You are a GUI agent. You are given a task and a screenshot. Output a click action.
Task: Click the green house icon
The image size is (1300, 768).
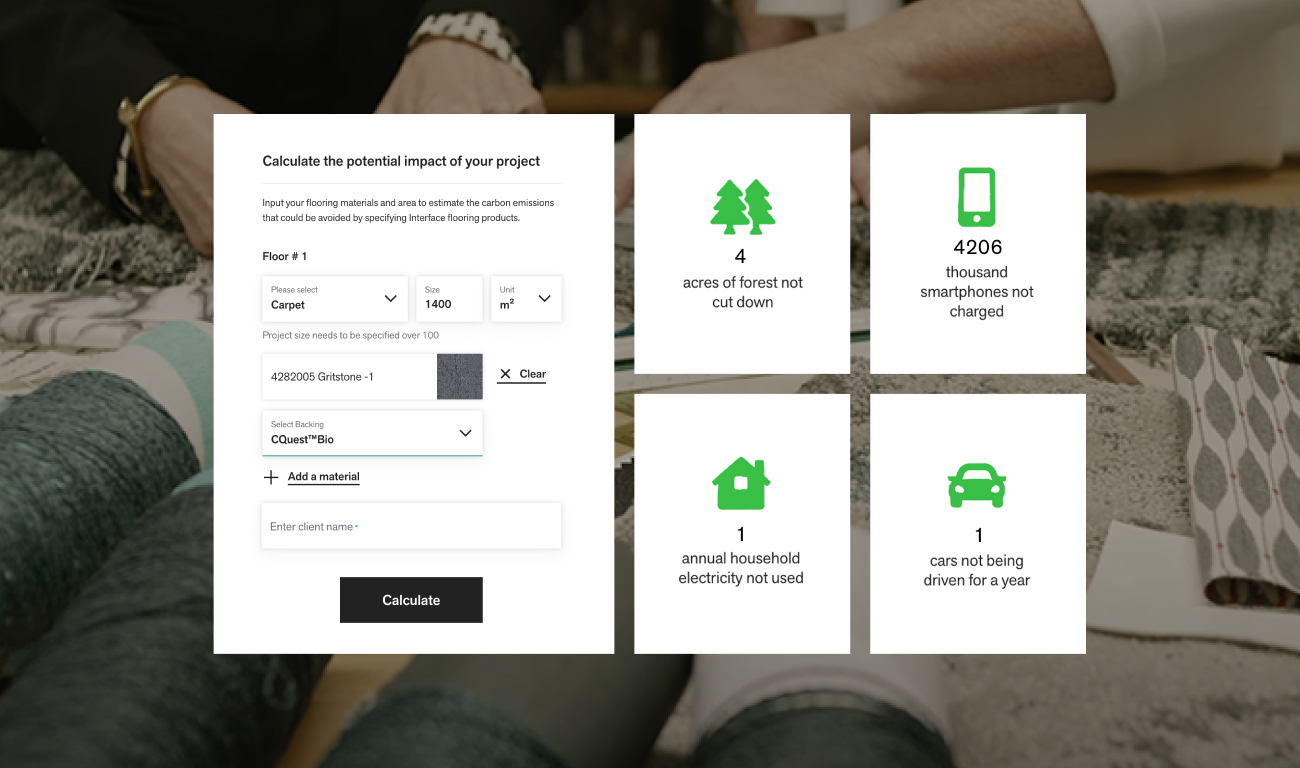tap(741, 484)
